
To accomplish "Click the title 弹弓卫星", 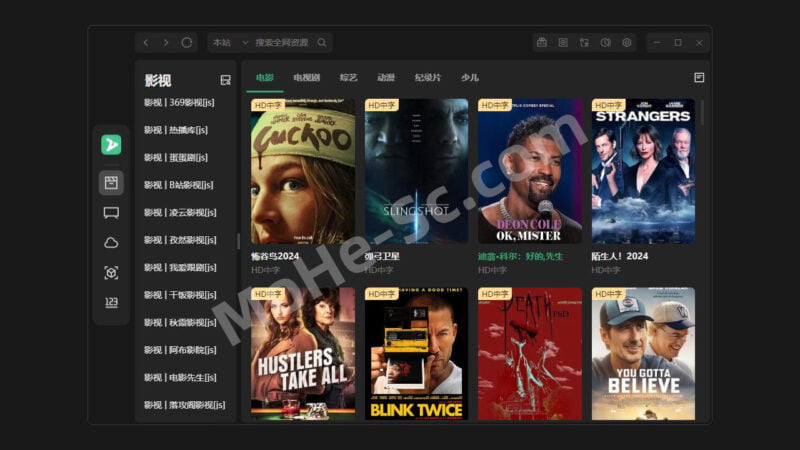I will click(382, 257).
